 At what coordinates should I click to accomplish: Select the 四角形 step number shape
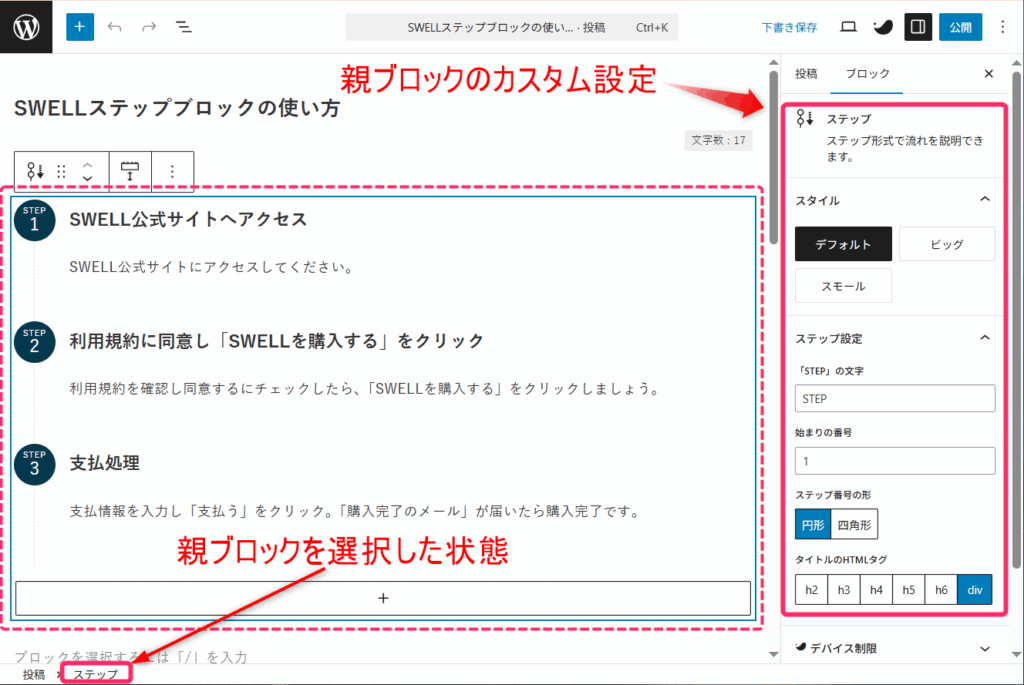click(x=855, y=523)
